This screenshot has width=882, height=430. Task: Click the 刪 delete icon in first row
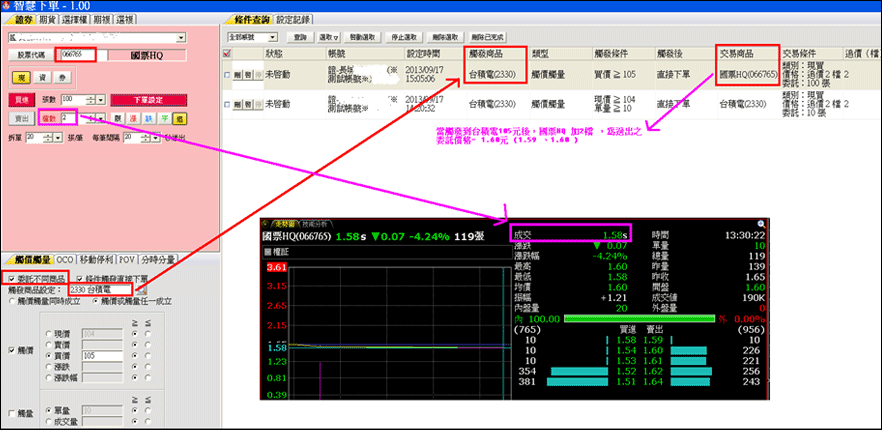[x=237, y=75]
